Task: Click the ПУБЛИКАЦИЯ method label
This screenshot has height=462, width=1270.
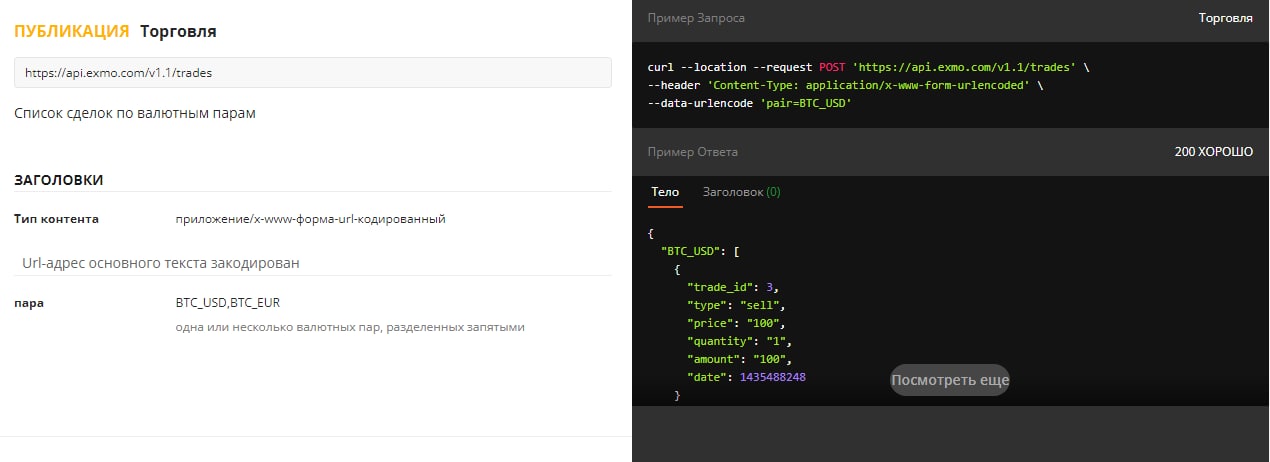Action: (x=72, y=31)
